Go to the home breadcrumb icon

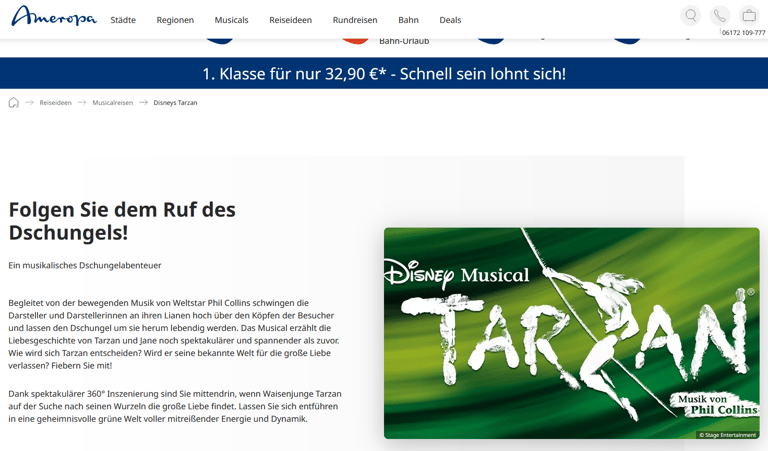[14, 102]
